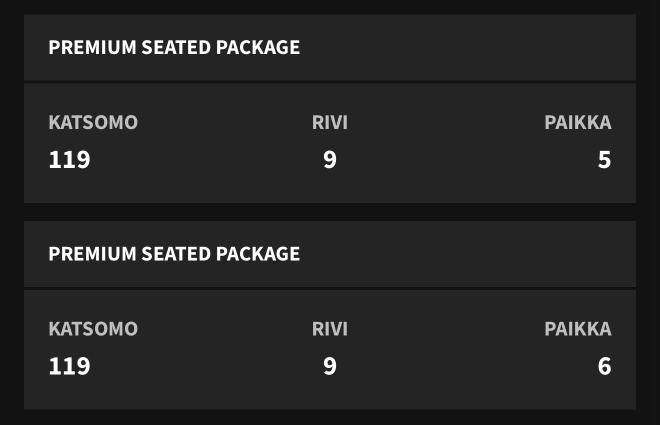Click the word PACKAGE in the bottom header
This screenshot has width=660, height=425.
(x=258, y=254)
